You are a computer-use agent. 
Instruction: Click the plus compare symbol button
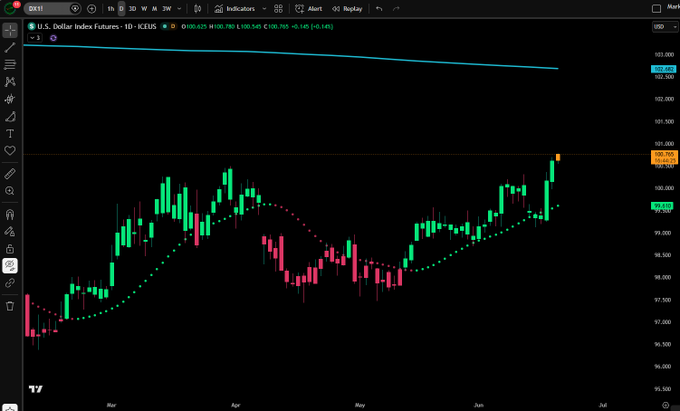coord(91,9)
